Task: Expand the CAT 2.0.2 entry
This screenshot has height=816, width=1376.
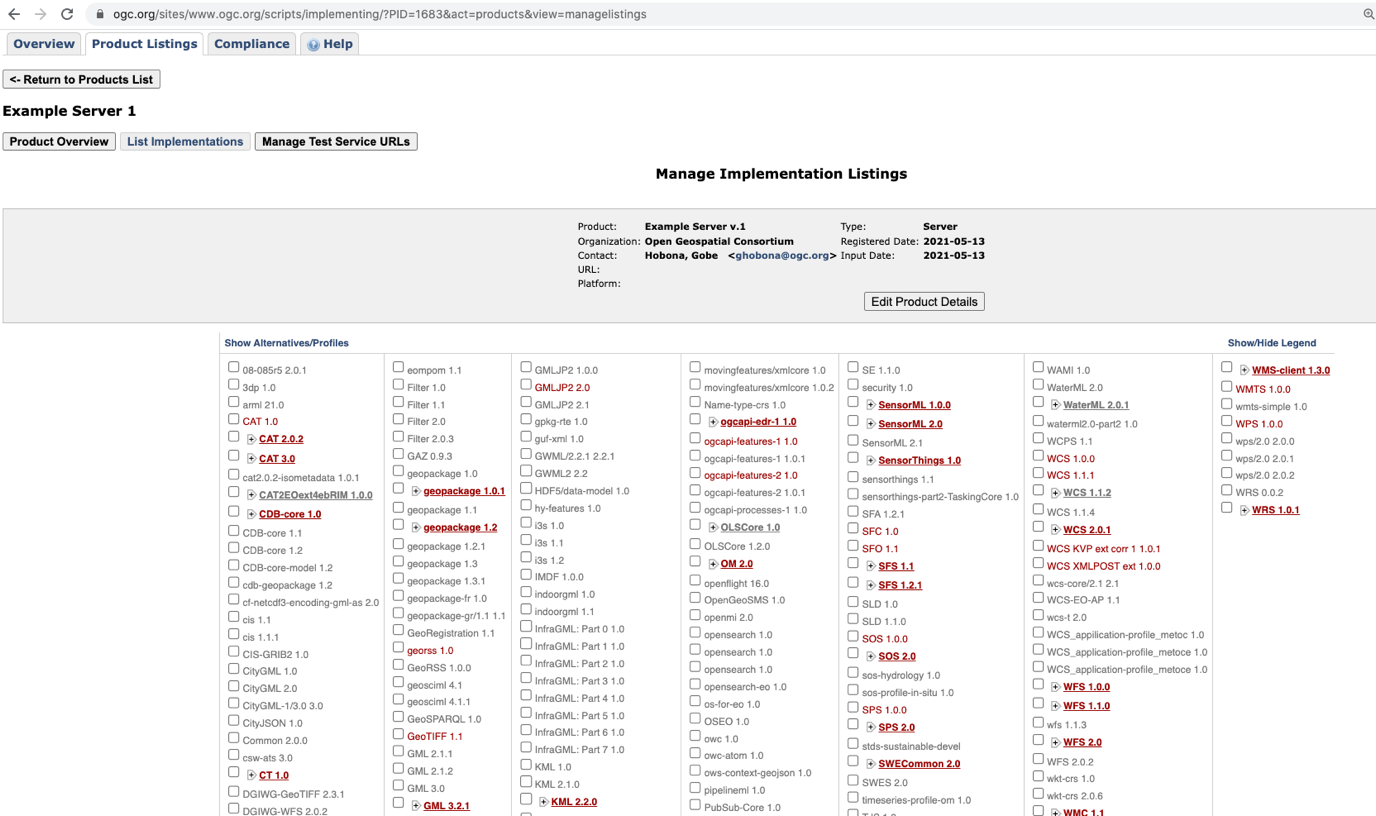Action: [x=252, y=439]
